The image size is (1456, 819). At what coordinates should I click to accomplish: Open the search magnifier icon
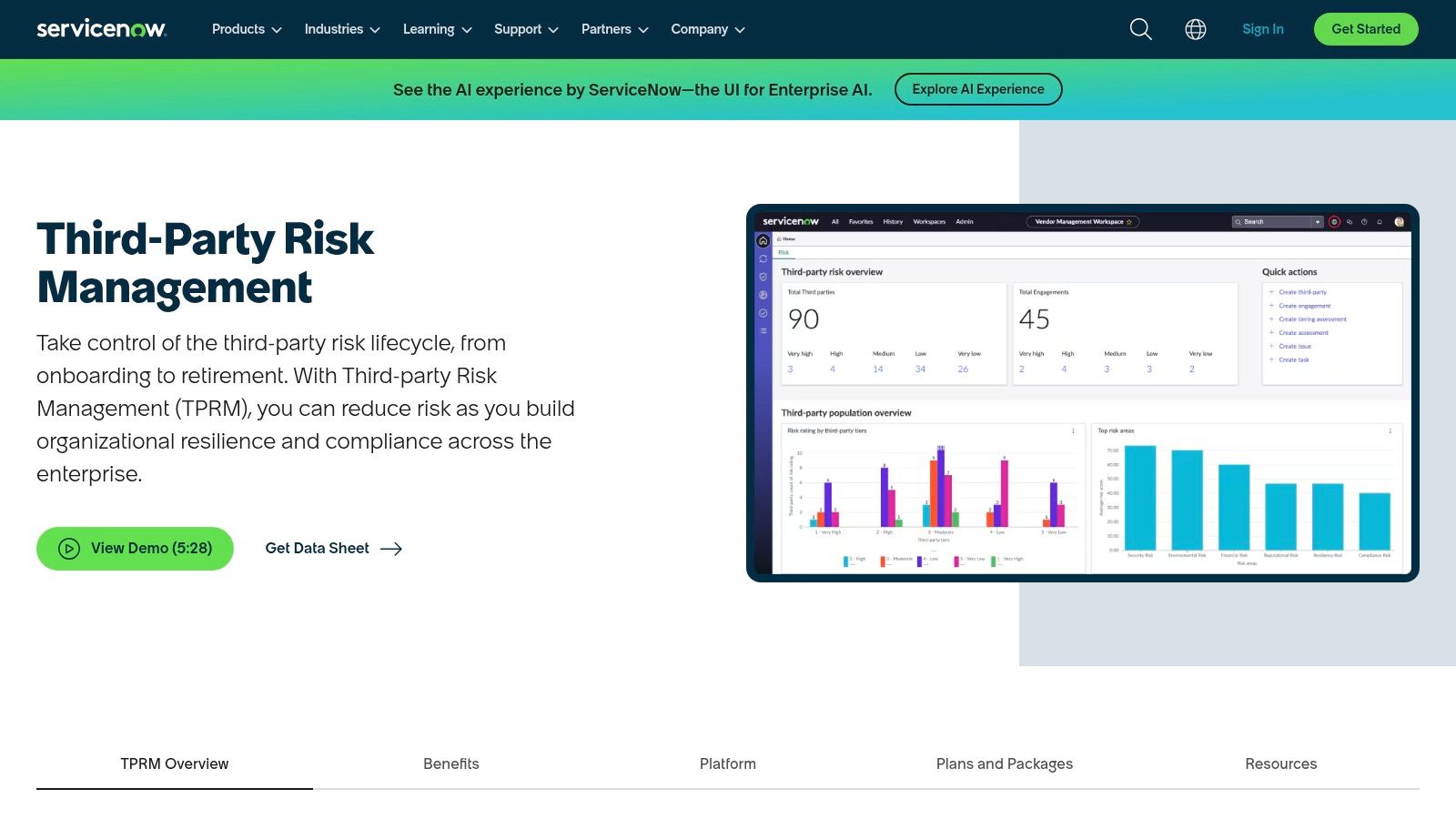point(1140,29)
